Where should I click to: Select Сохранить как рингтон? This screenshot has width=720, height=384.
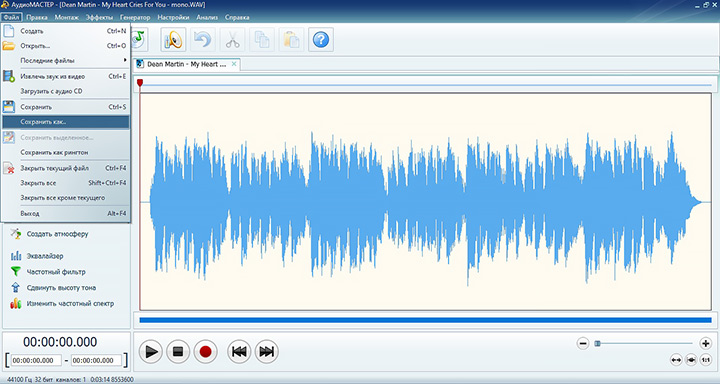[x=65, y=152]
